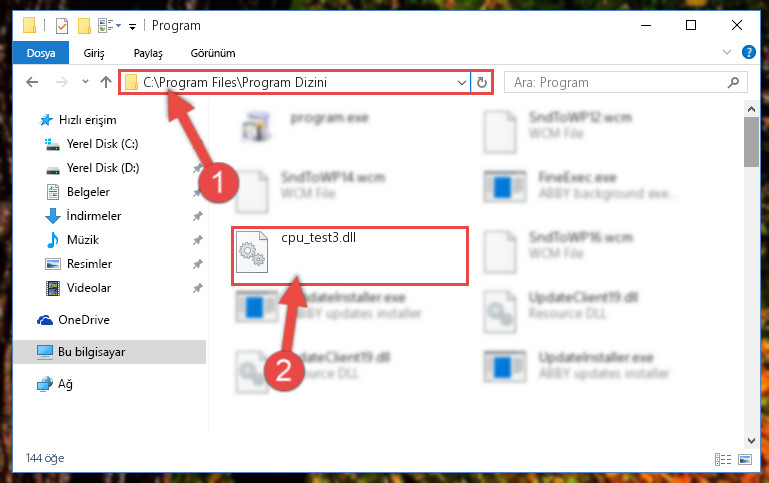This screenshot has width=769, height=483.
Task: Click the Properties quick access icon
Action: click(x=62, y=25)
